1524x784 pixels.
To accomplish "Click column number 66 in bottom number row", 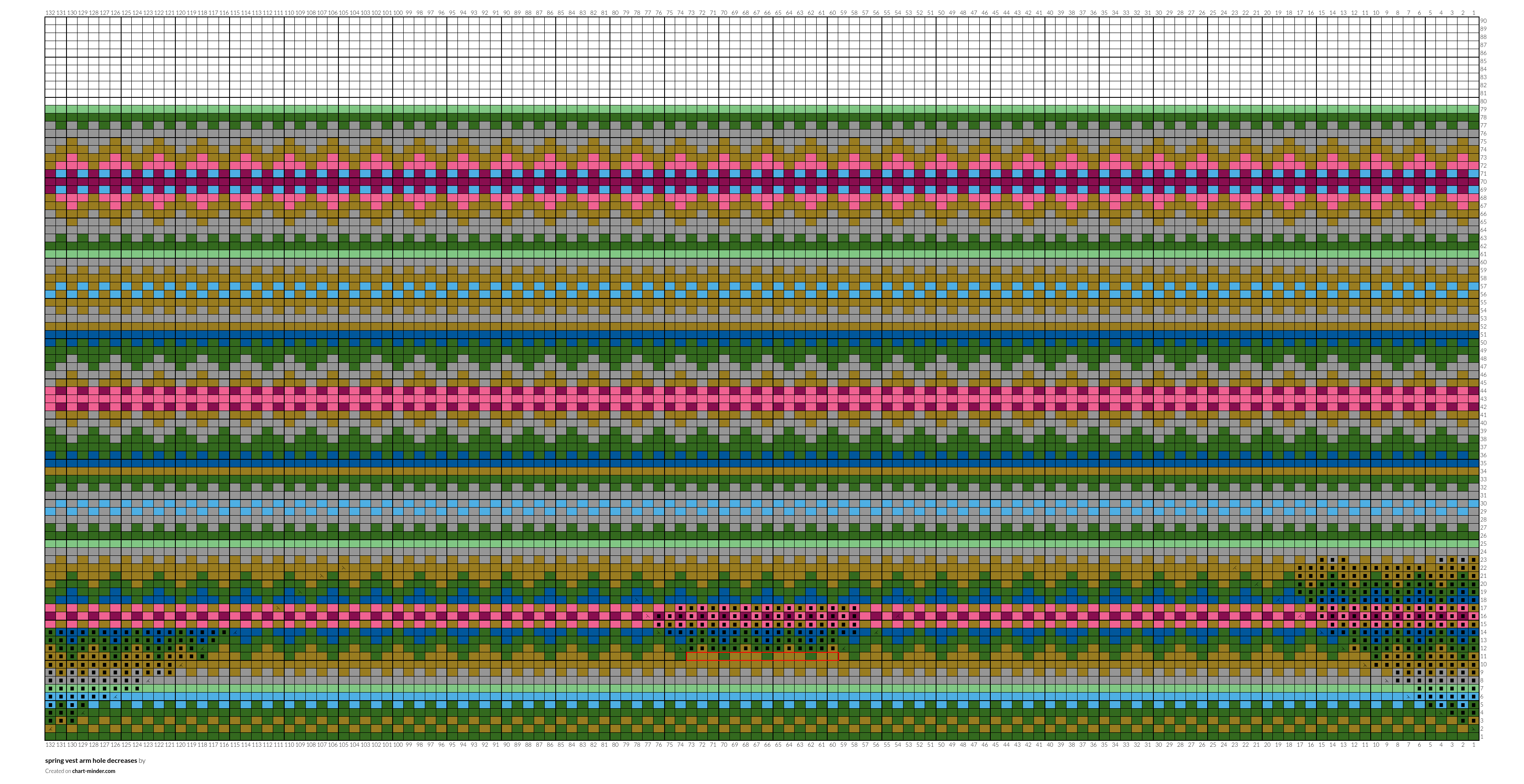I will coord(768,745).
